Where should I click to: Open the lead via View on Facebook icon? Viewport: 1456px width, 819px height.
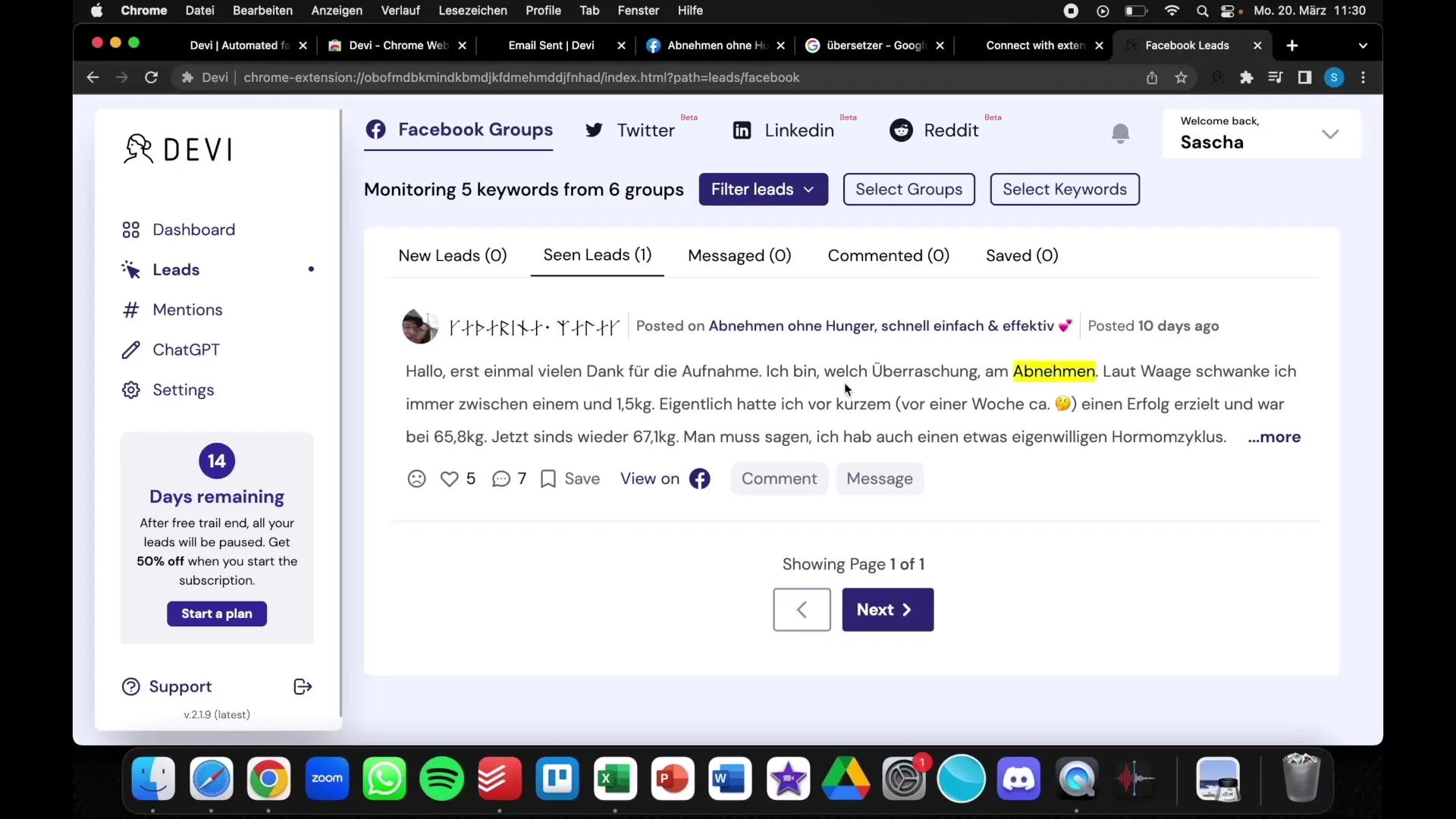tap(699, 479)
